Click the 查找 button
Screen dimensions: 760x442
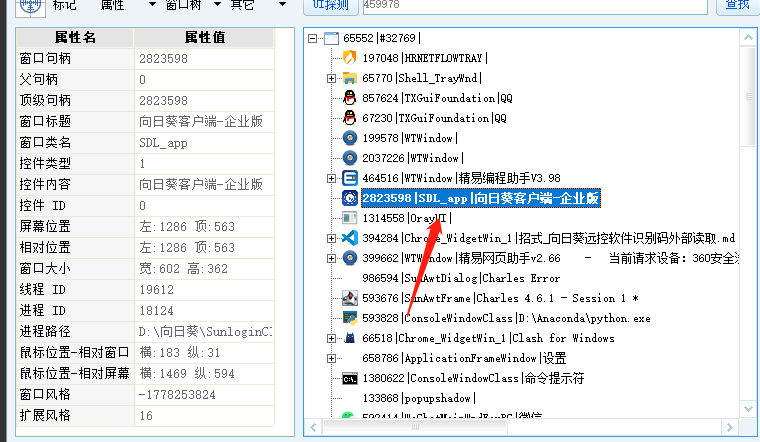pyautogui.click(x=738, y=6)
